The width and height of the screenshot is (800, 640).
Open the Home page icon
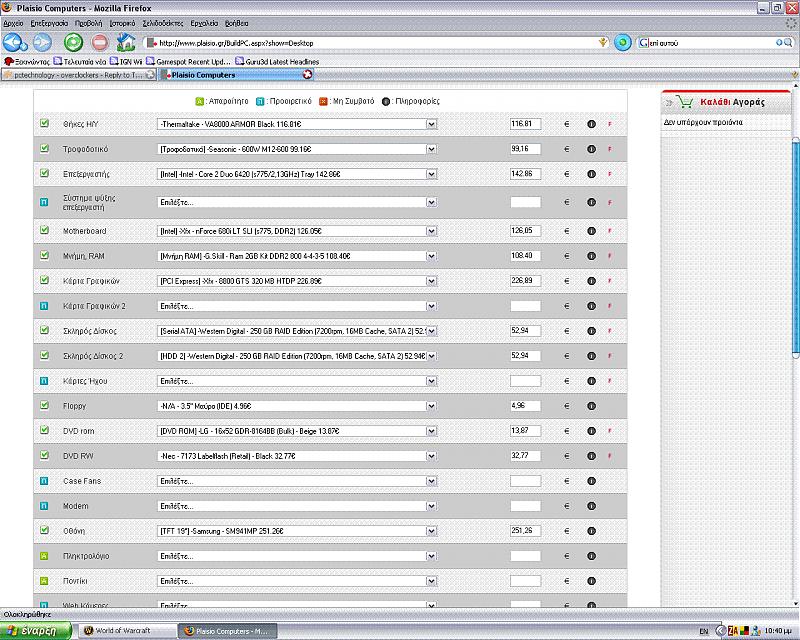126,42
